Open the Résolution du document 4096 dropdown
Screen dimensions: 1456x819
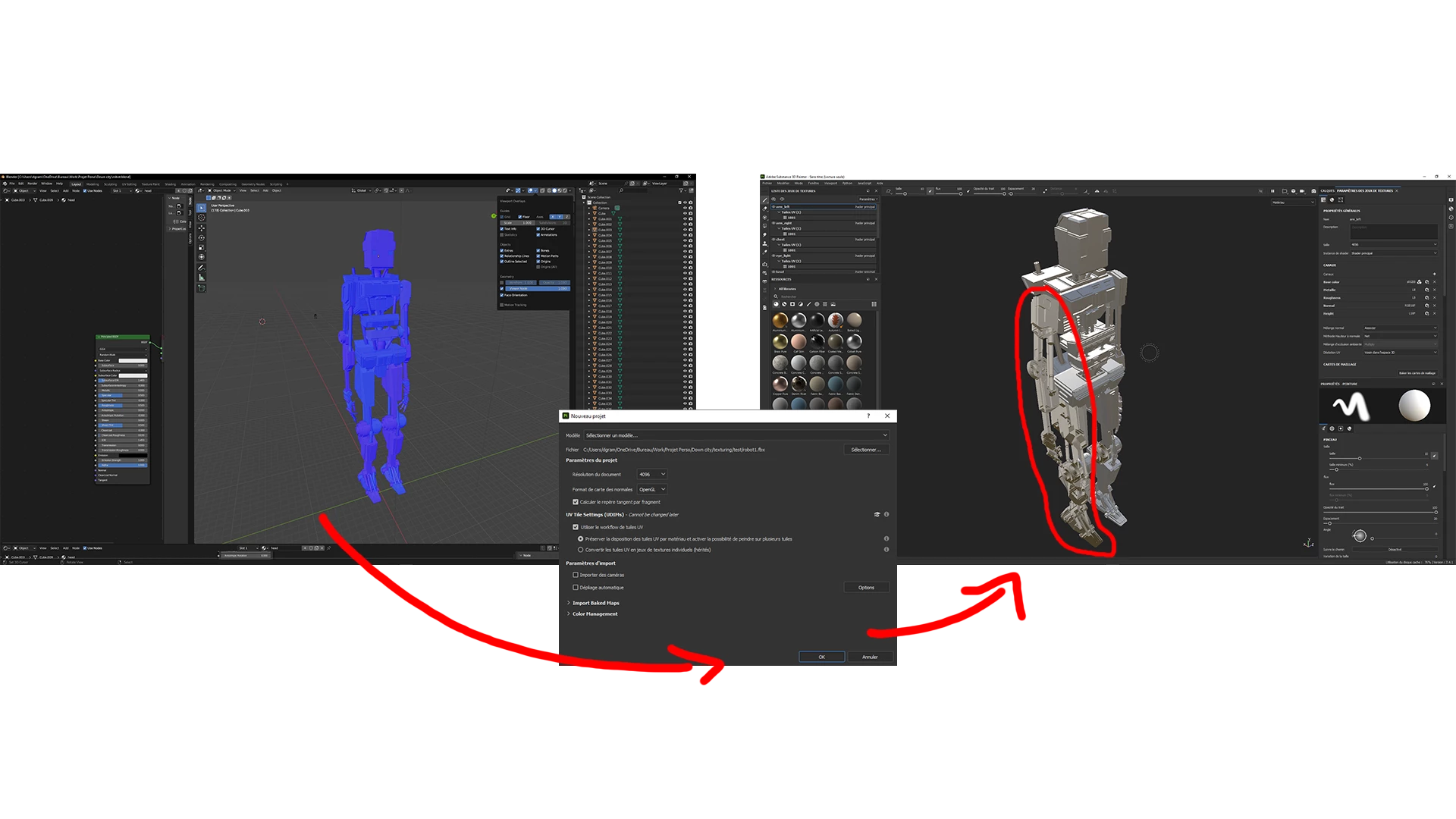651,474
